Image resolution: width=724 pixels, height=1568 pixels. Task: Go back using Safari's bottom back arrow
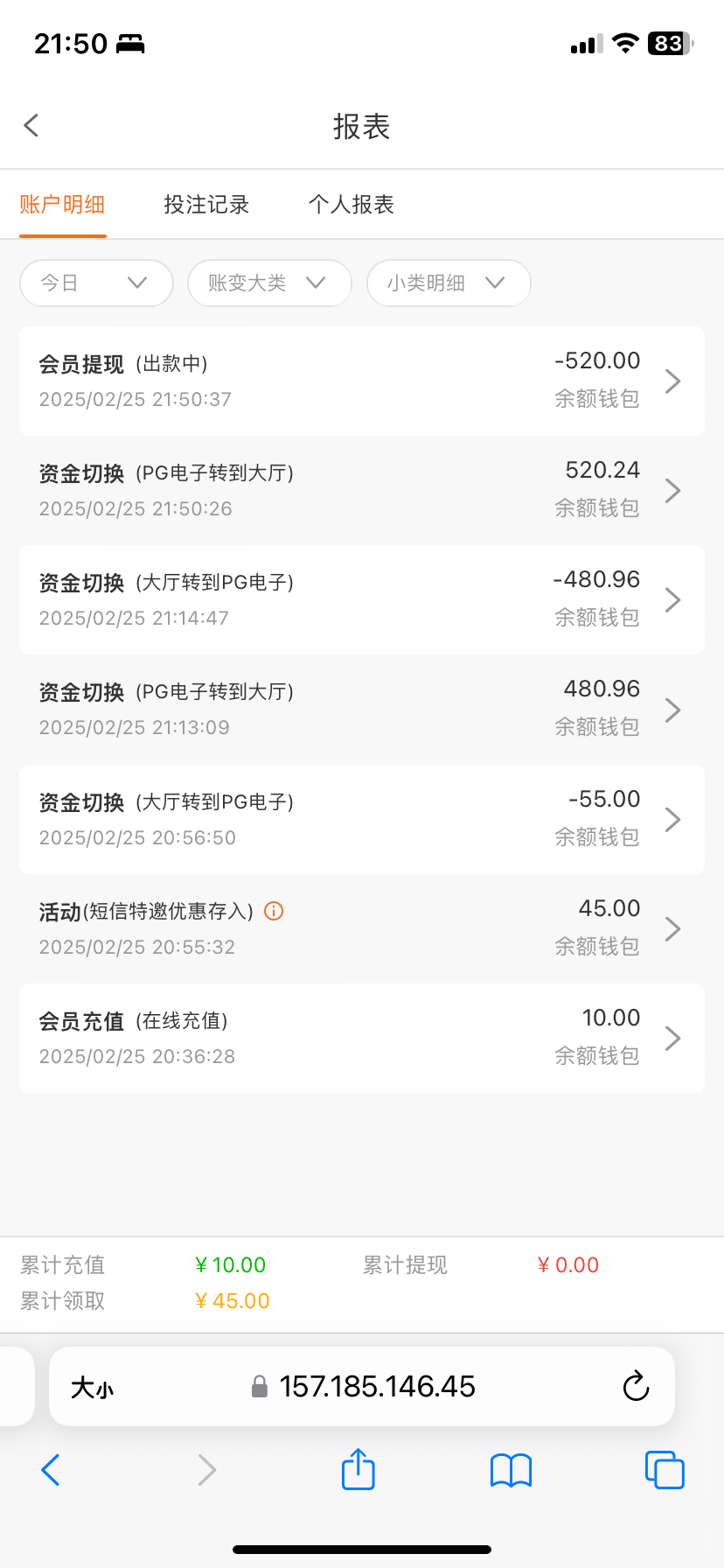point(51,1470)
